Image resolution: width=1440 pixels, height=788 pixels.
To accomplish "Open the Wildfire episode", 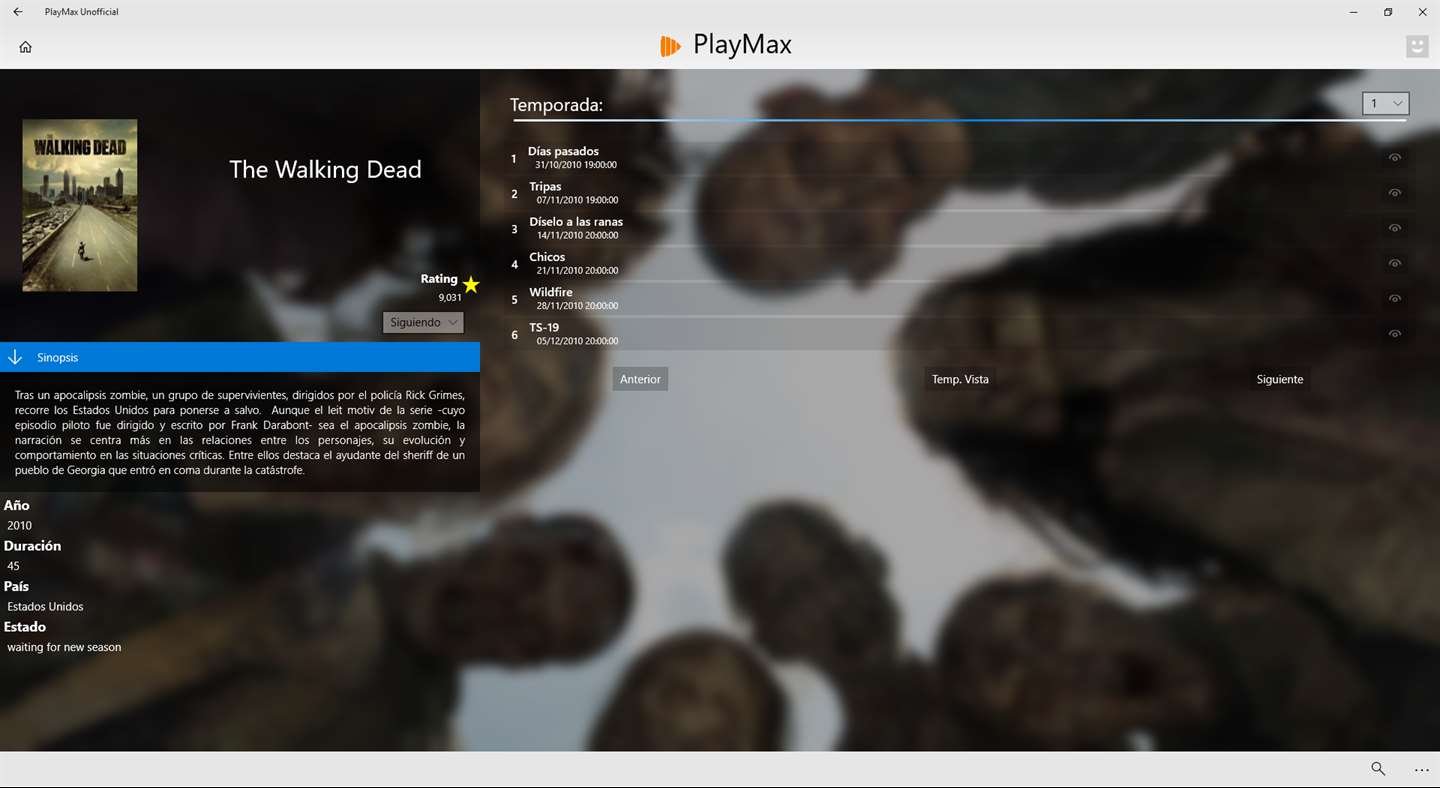I will (x=958, y=298).
